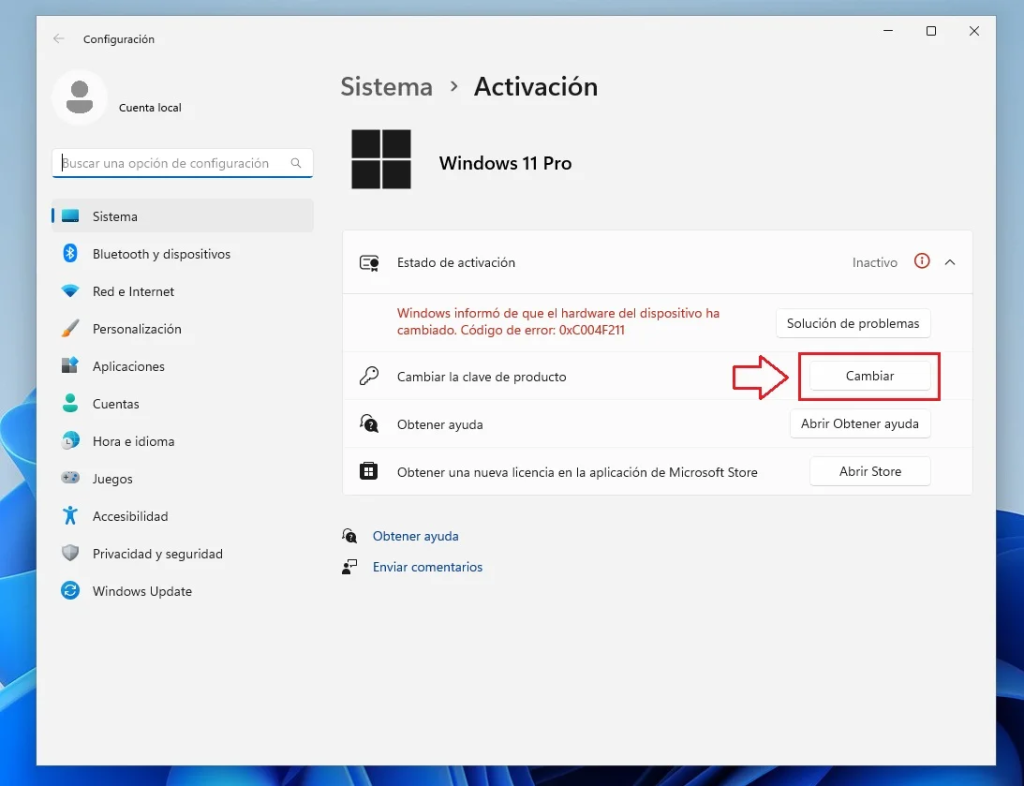Open the Obtener ayuda link below the panel

(x=415, y=536)
